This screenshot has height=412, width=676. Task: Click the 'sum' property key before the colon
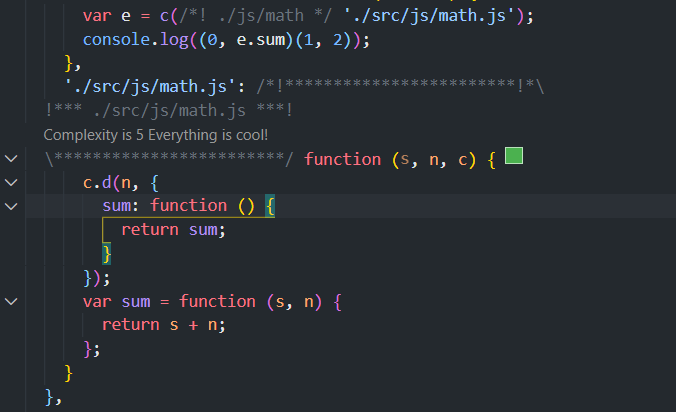116,206
